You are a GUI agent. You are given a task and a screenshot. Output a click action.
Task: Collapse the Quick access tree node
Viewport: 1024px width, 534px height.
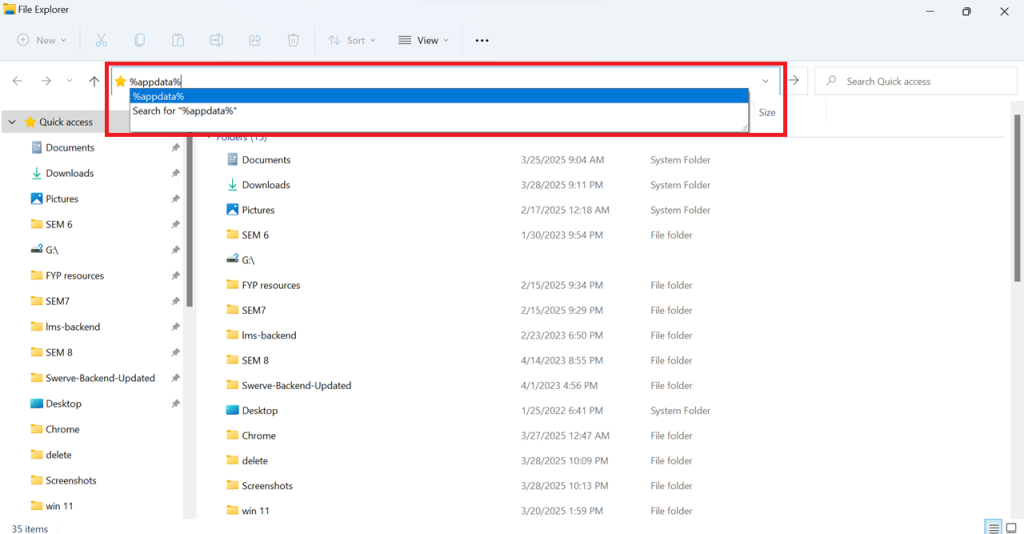(x=11, y=122)
